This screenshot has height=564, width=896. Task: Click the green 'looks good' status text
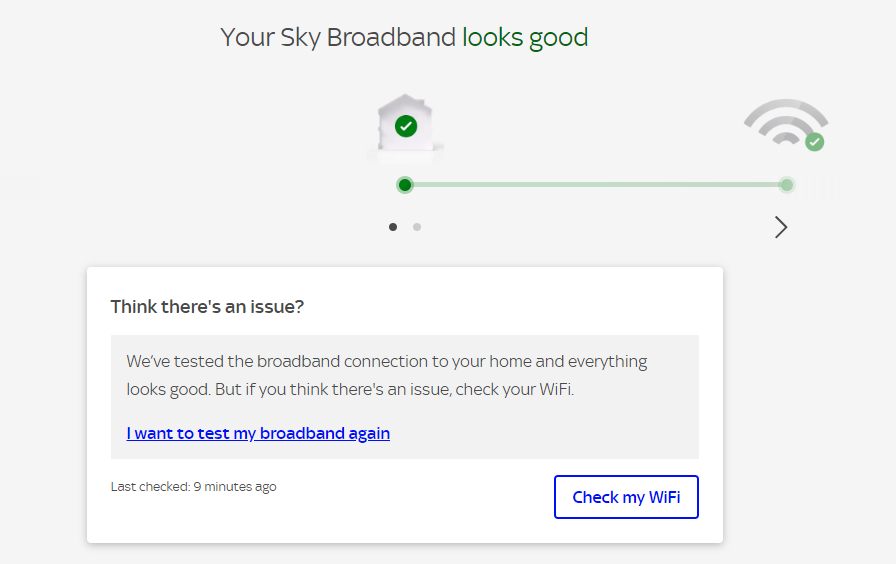pos(525,38)
